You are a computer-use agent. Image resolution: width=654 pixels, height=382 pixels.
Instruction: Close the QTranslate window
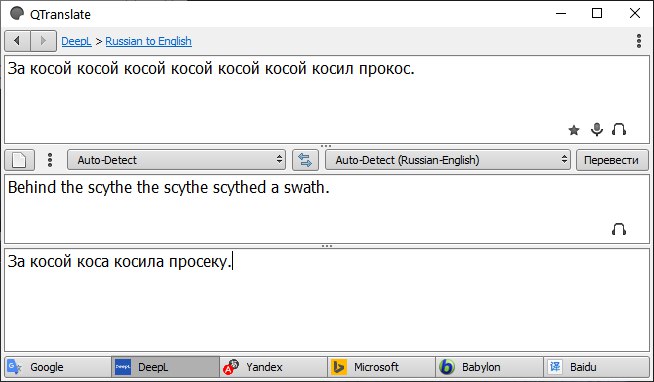634,13
